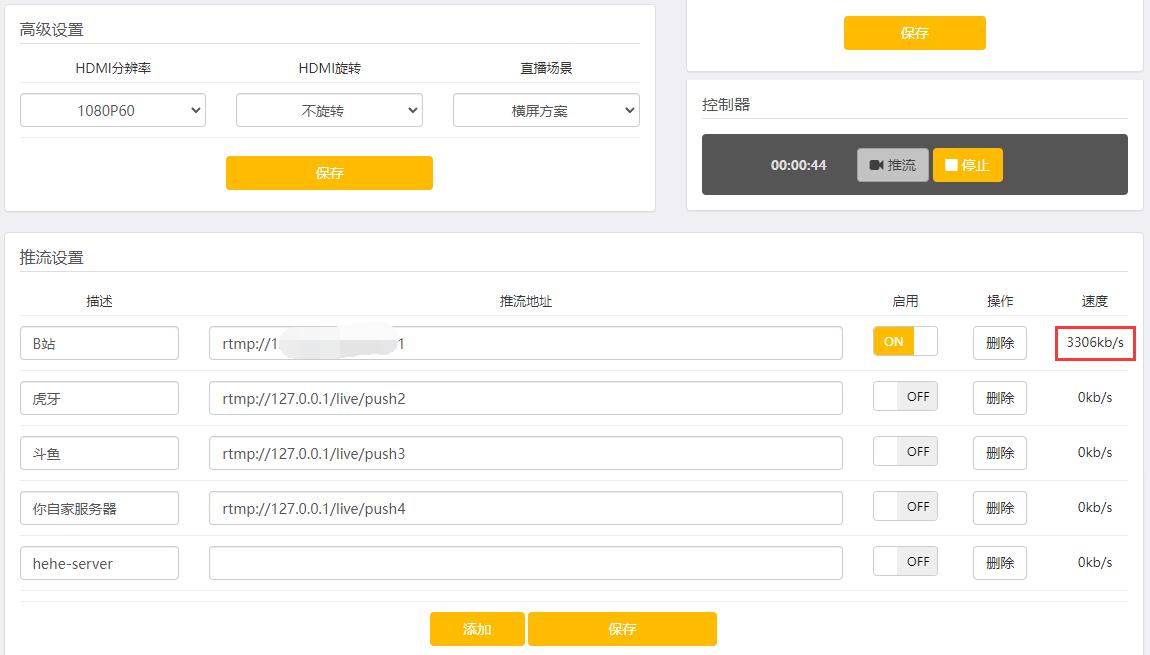Click the 添加 button
1150x655 pixels.
pos(477,629)
